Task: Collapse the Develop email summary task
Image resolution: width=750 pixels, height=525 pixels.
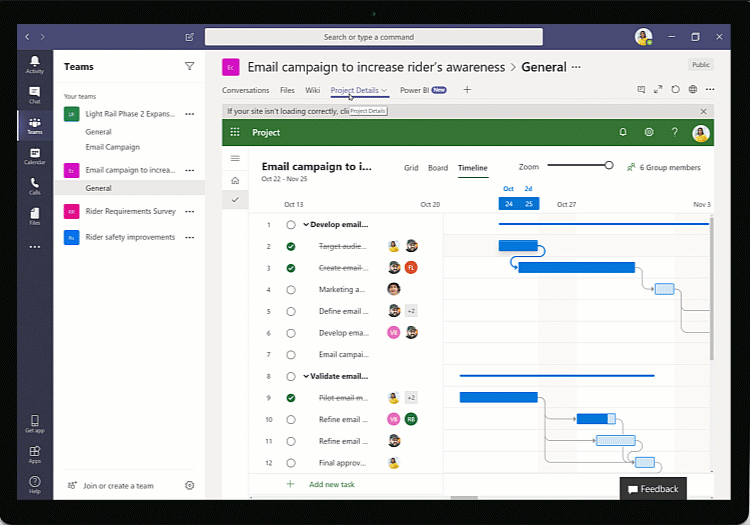Action: [306, 225]
